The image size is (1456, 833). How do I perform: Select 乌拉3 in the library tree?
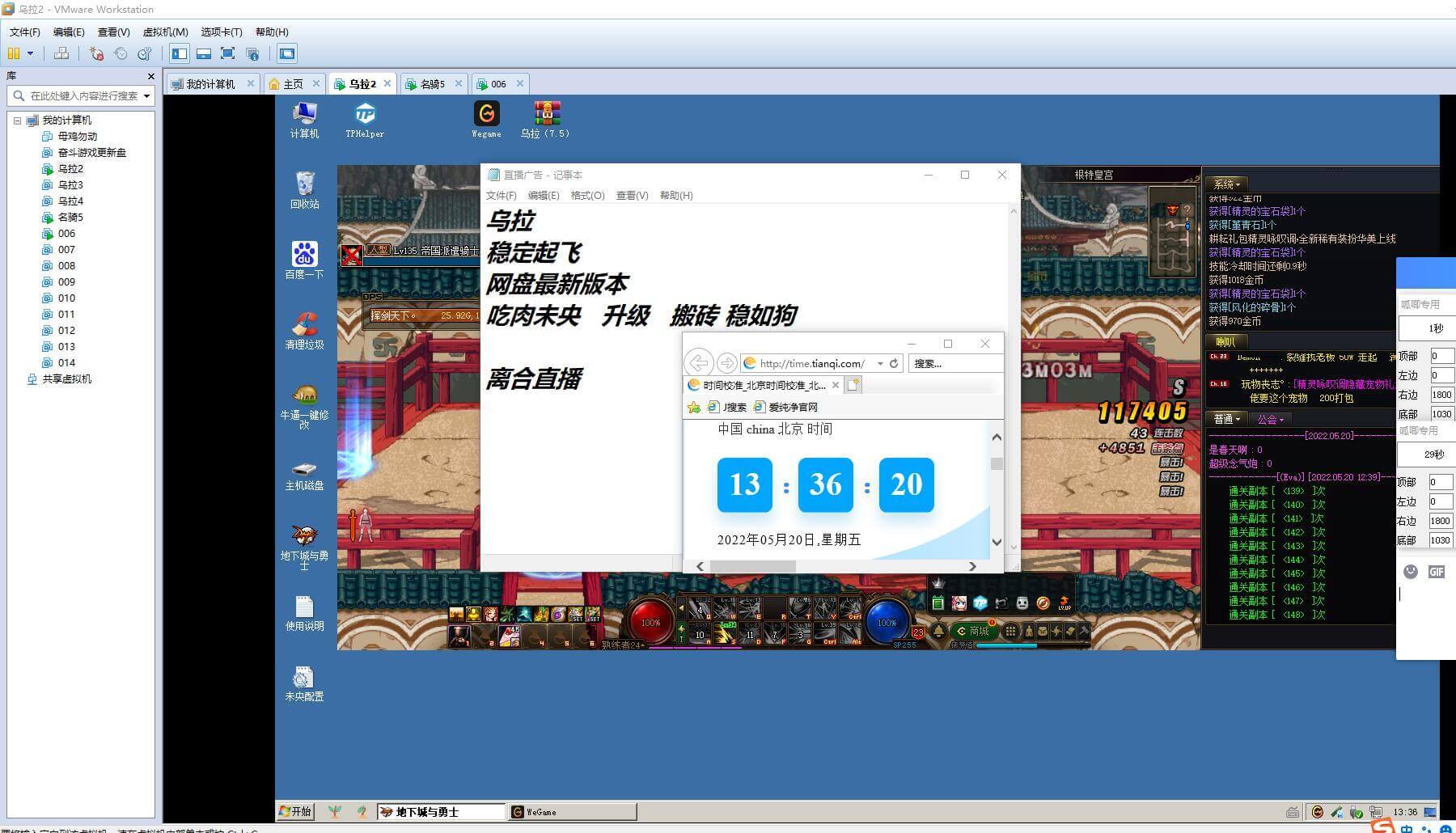[x=70, y=185]
